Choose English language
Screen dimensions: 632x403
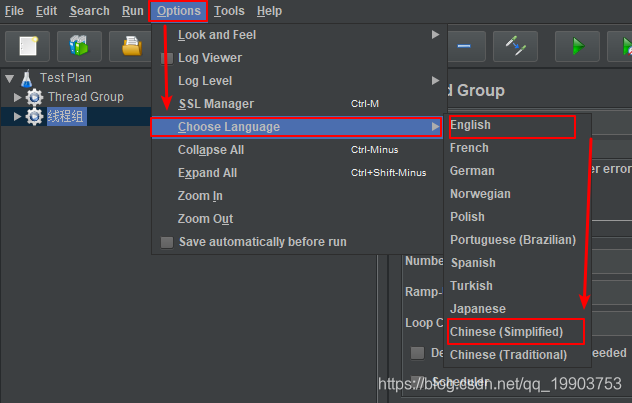[x=518, y=125]
